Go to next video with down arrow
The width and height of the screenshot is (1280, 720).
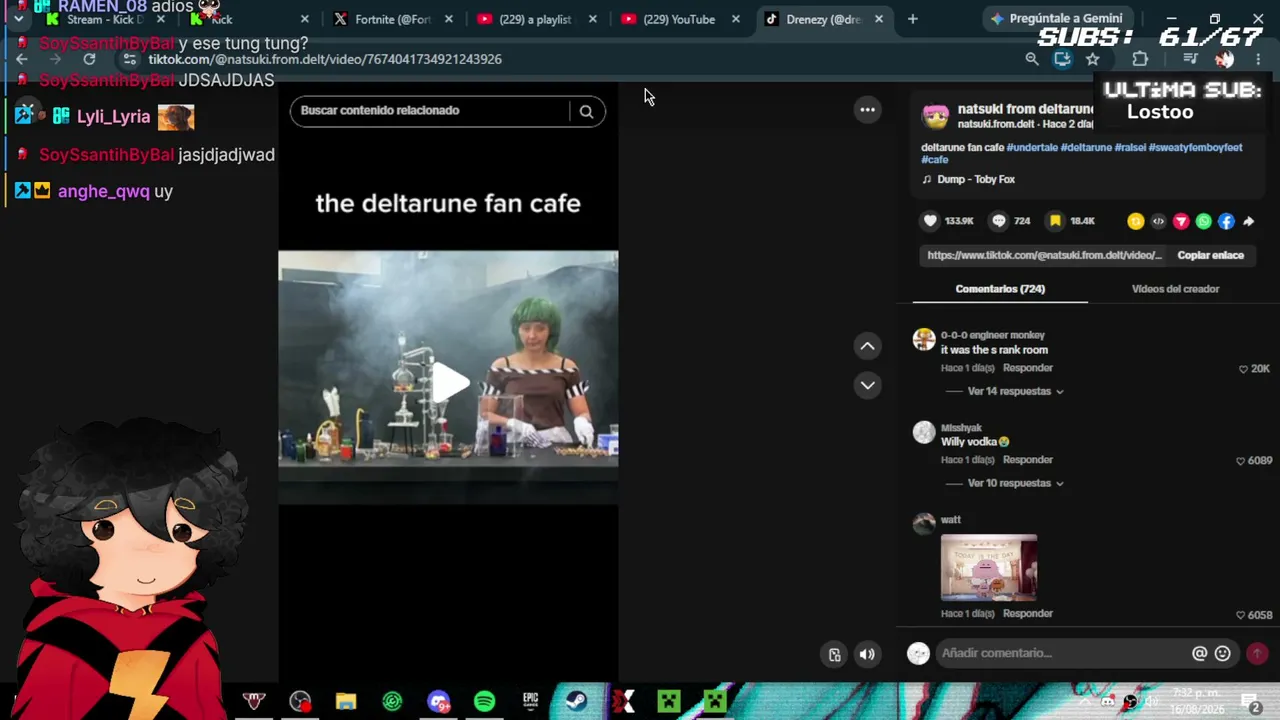(x=867, y=385)
